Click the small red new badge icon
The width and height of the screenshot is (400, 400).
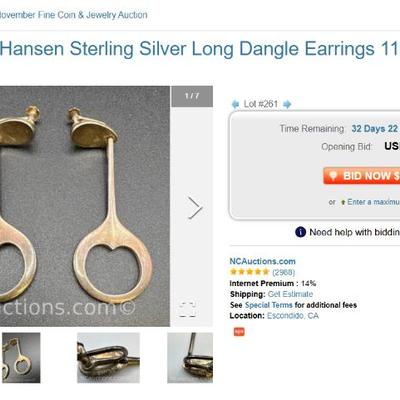point(239,332)
